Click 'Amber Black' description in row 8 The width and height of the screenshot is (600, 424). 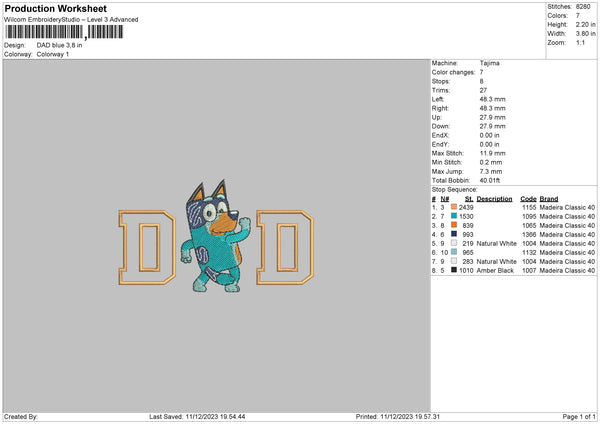[495, 271]
